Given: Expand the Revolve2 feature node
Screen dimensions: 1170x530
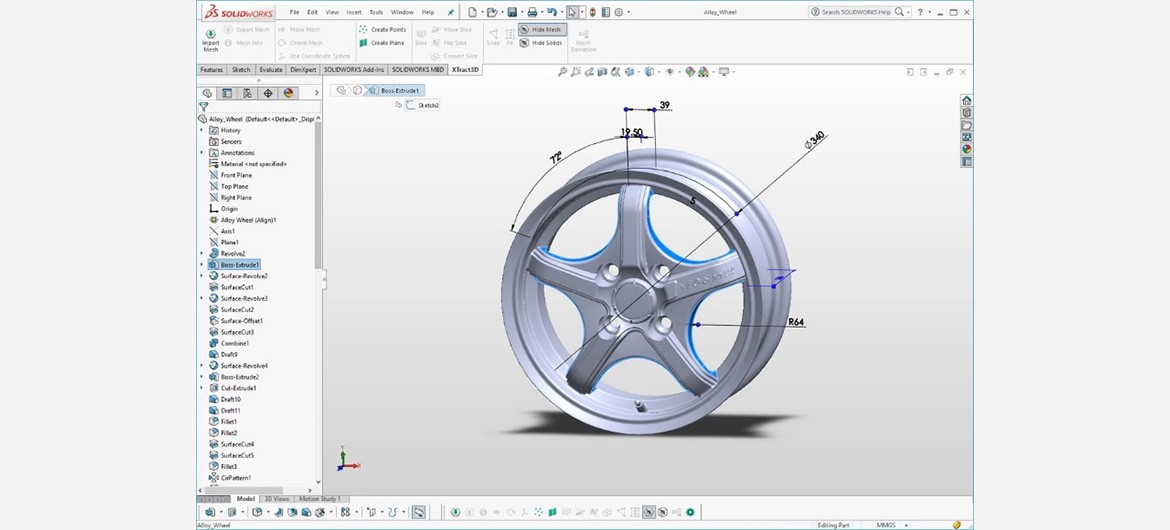Looking at the screenshot, I should coord(202,253).
